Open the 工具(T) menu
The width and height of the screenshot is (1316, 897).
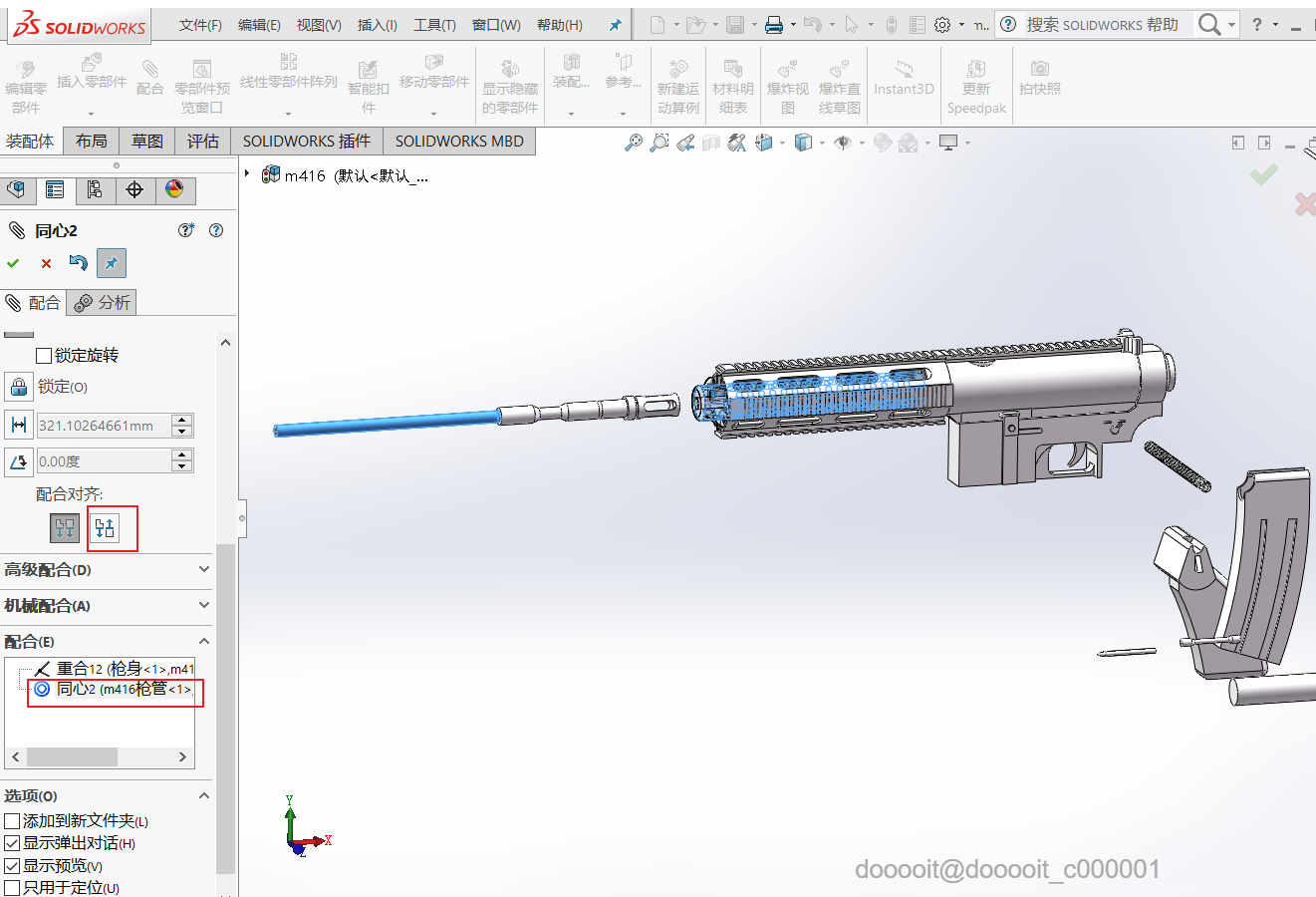coord(434,25)
